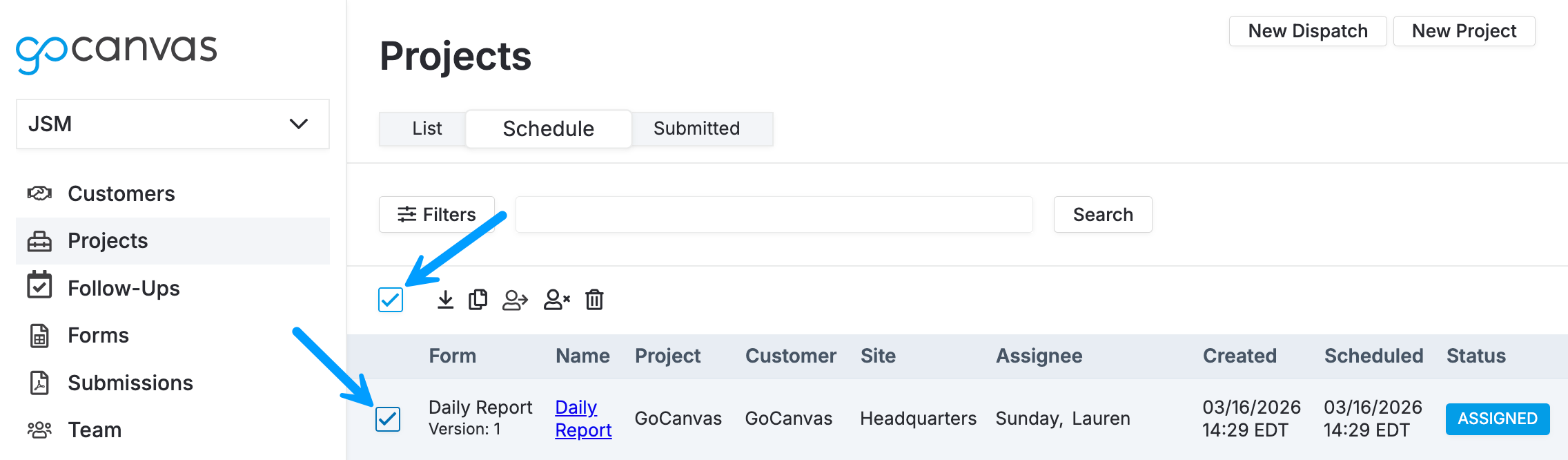Click the ASSIGNED status badge
This screenshot has width=1568, height=460.
(1498, 419)
